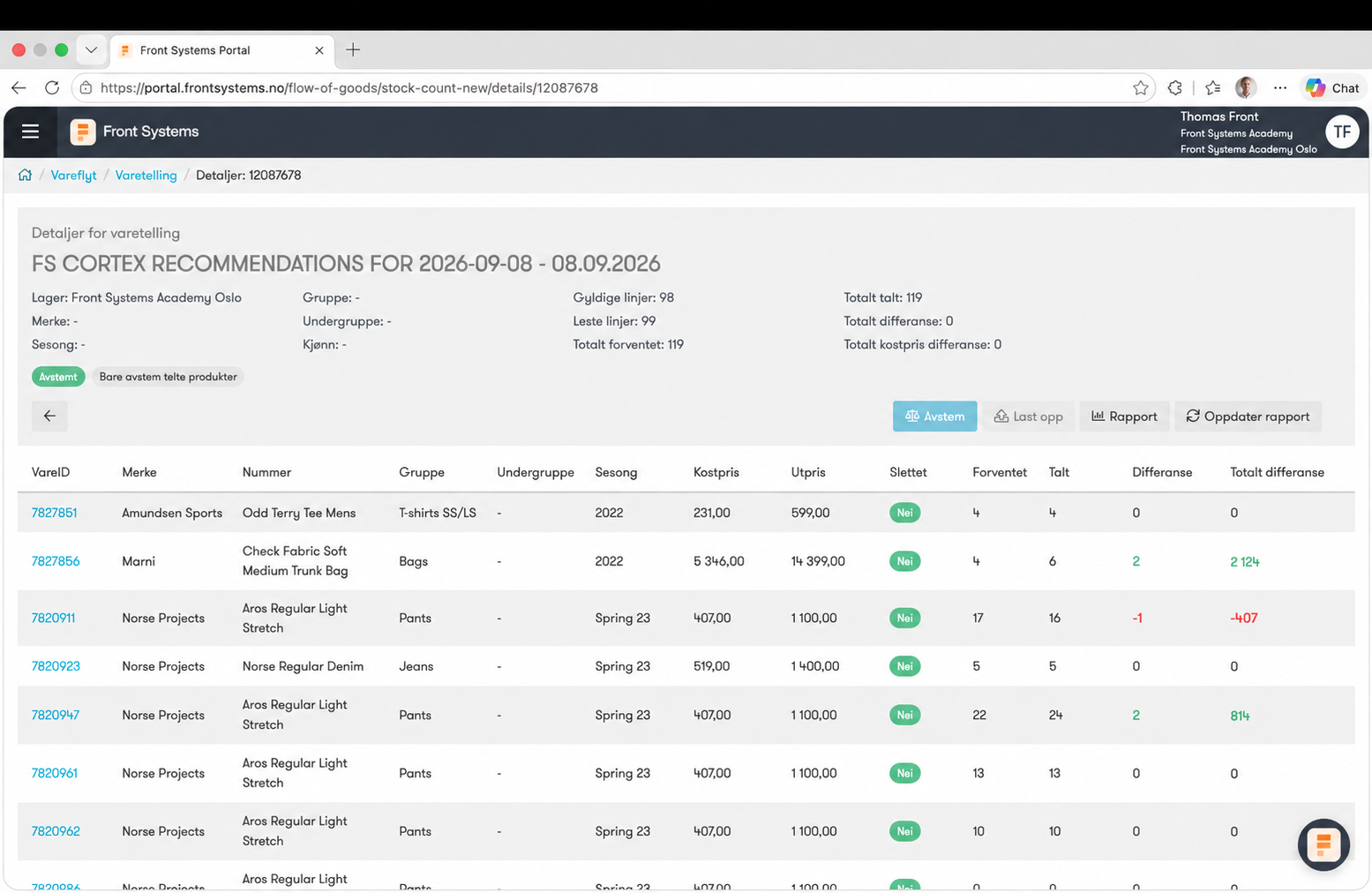Open product link 7827851

[x=54, y=513]
